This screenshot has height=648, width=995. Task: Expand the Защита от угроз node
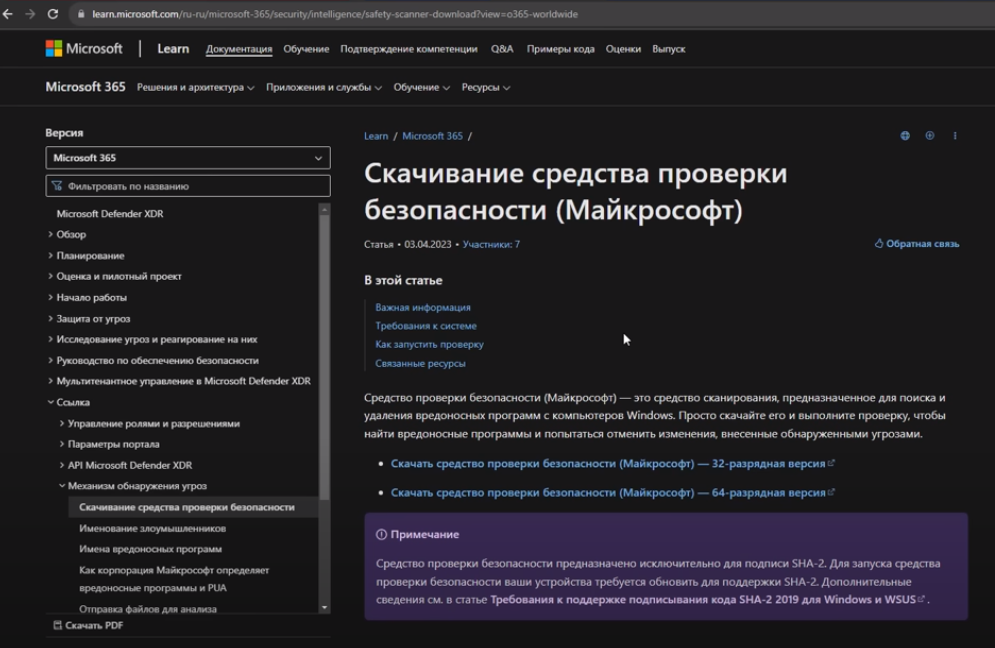(x=51, y=318)
